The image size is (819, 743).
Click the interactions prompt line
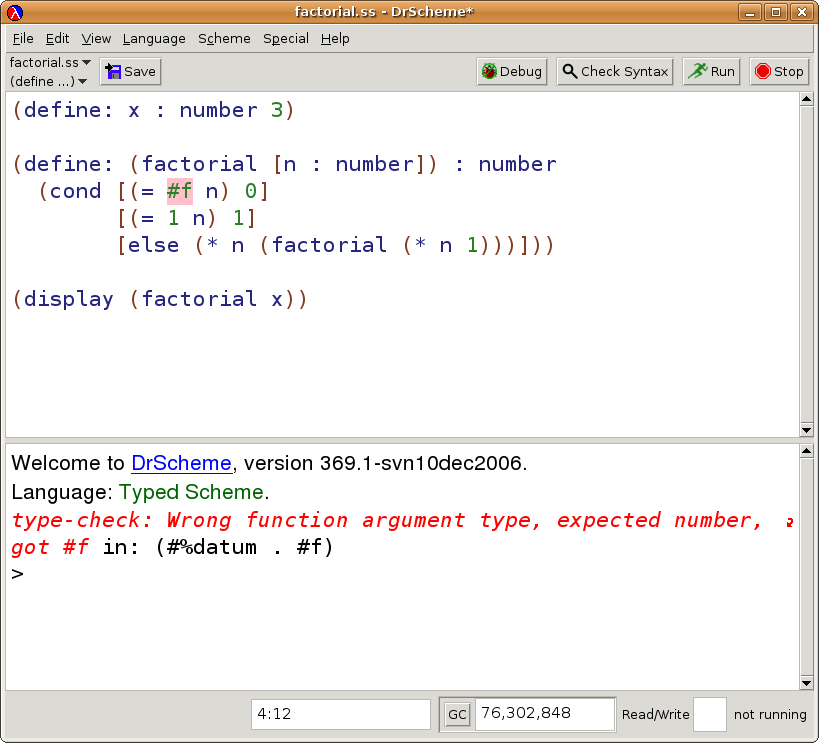tap(400, 574)
